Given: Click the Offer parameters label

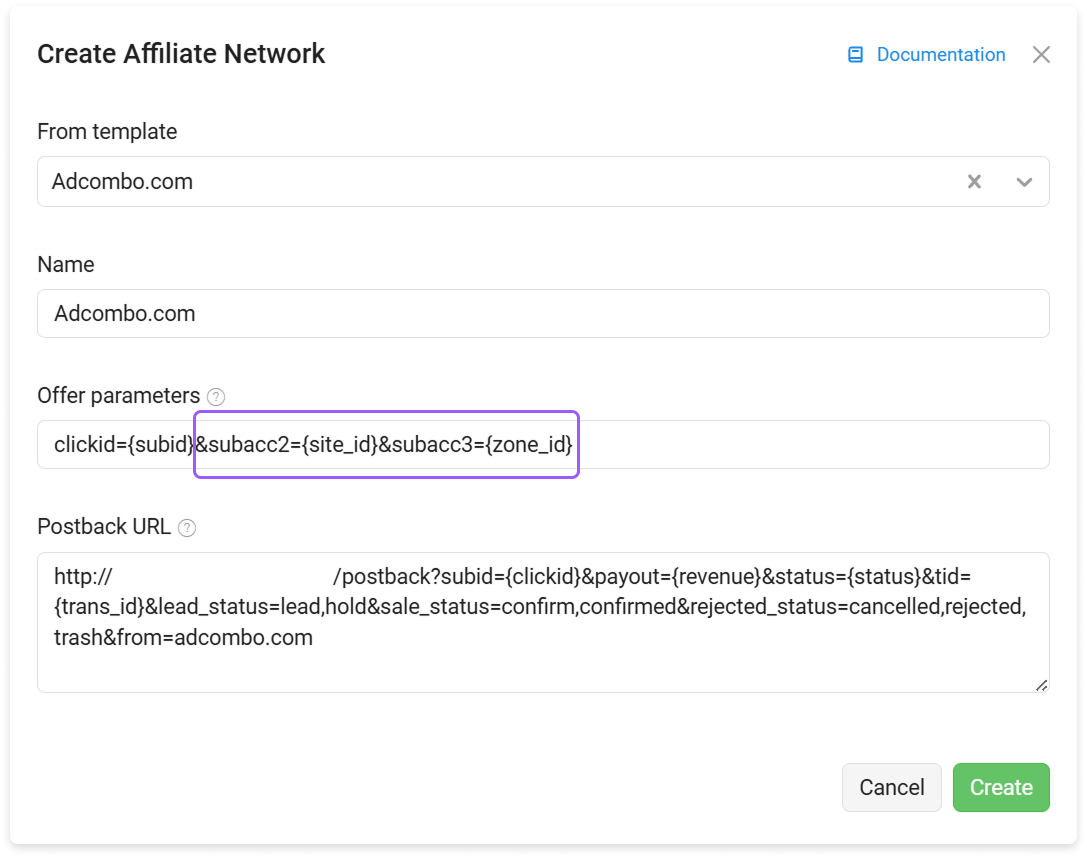Looking at the screenshot, I should coord(119,396).
